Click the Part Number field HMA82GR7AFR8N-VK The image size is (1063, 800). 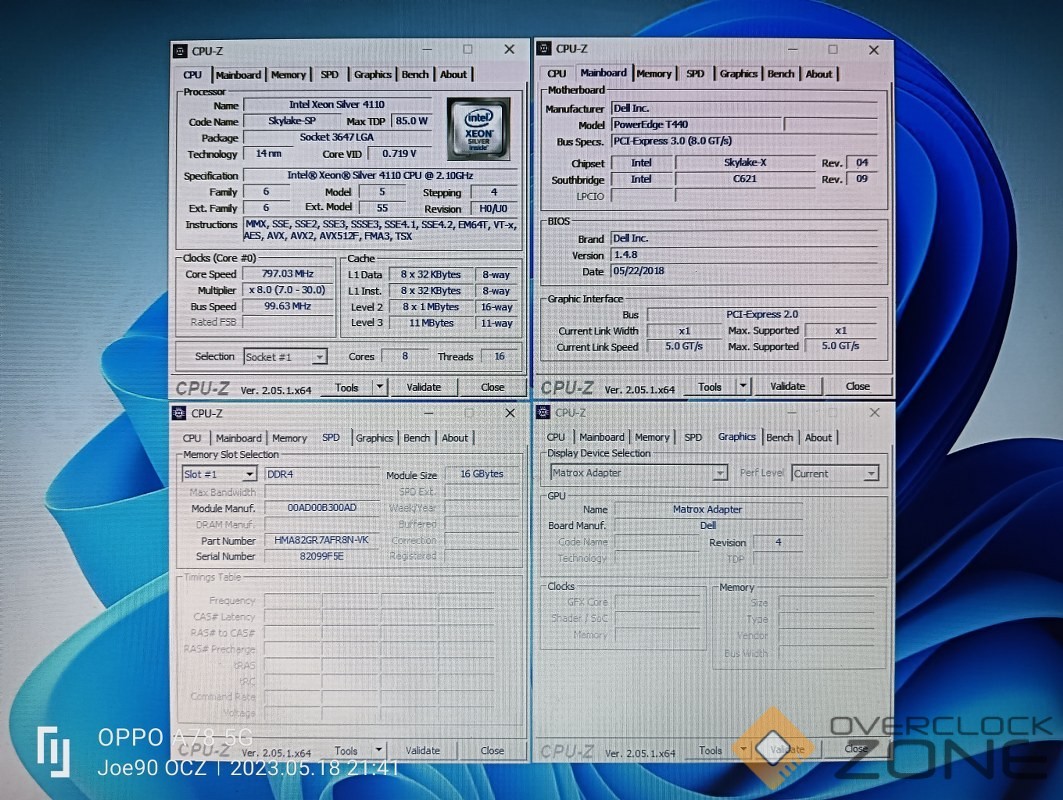pyautogui.click(x=321, y=540)
